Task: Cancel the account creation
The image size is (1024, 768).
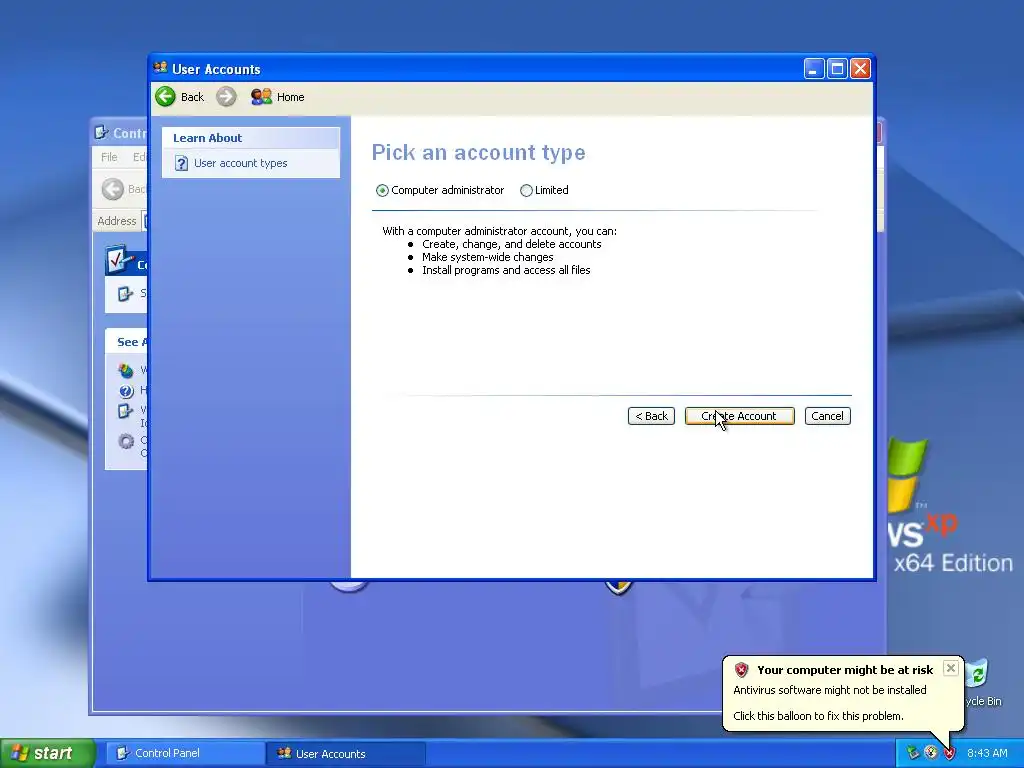Action: (827, 416)
